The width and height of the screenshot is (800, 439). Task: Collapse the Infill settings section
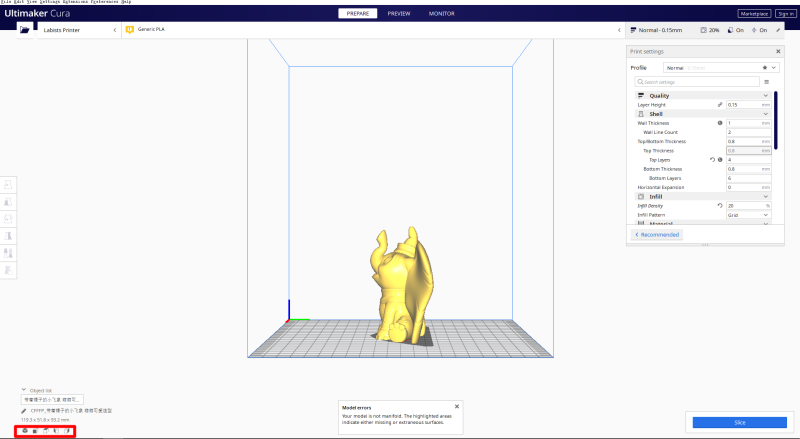(765, 197)
